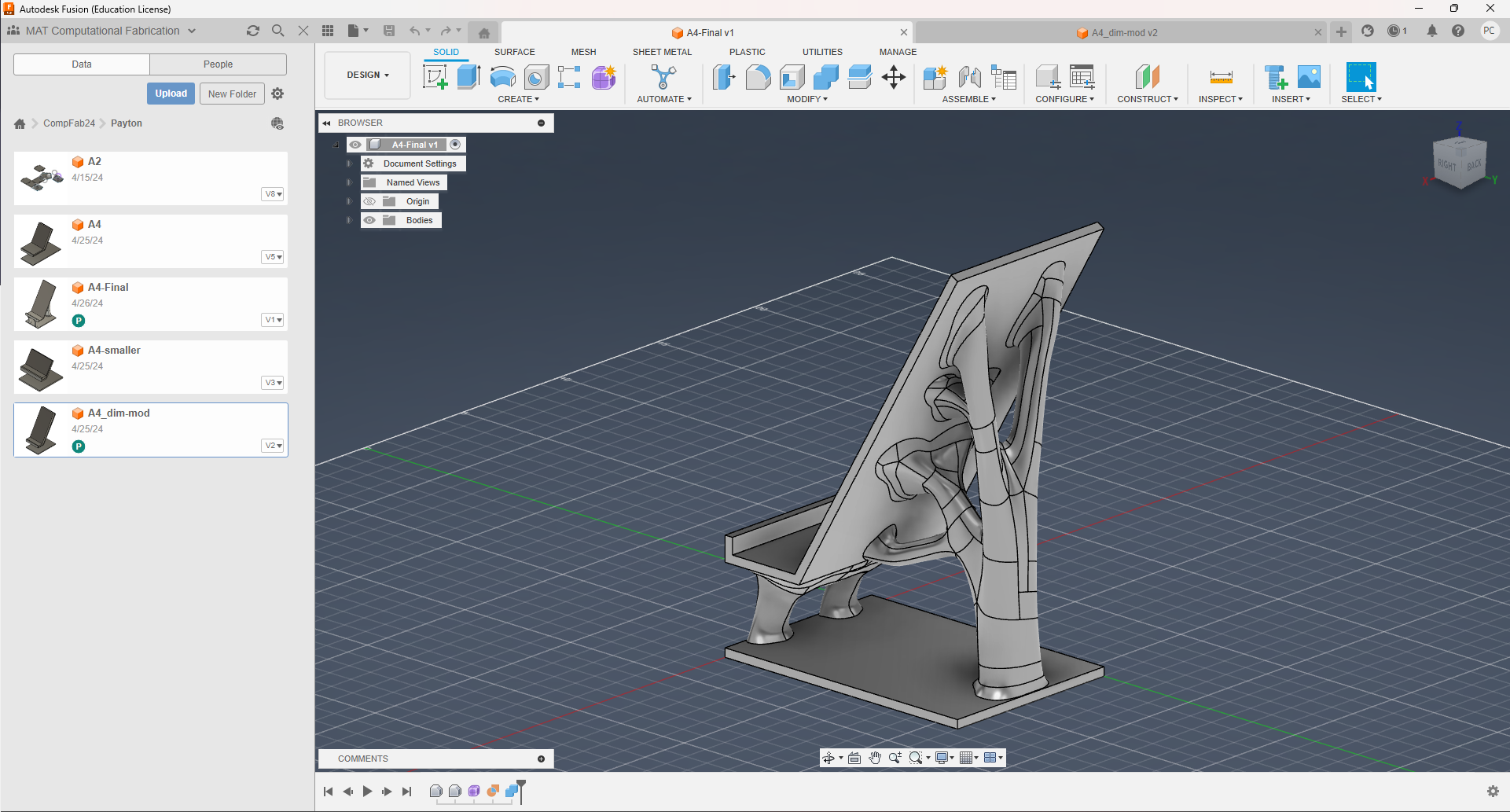1510x812 pixels.
Task: Close the A4-Final v1 document tab
Action: (x=904, y=33)
